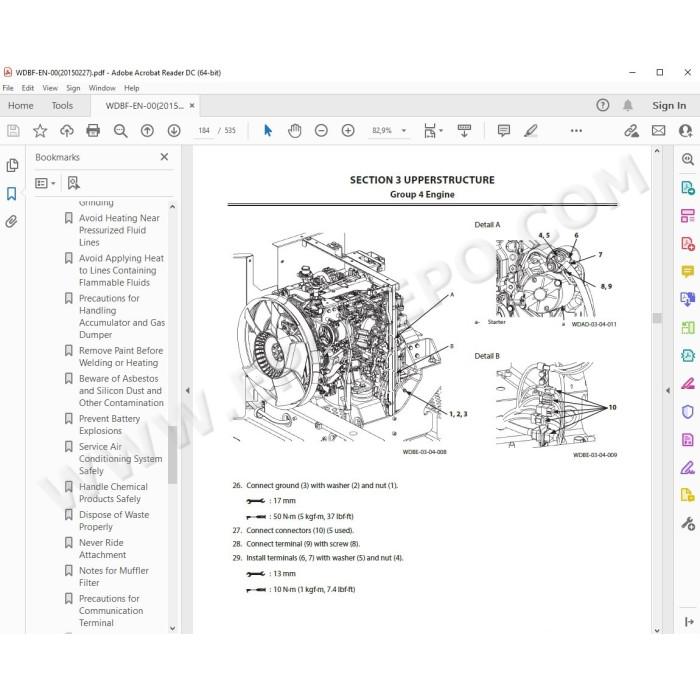Open the Sign menu
This screenshot has width=700, height=700.
coord(73,88)
